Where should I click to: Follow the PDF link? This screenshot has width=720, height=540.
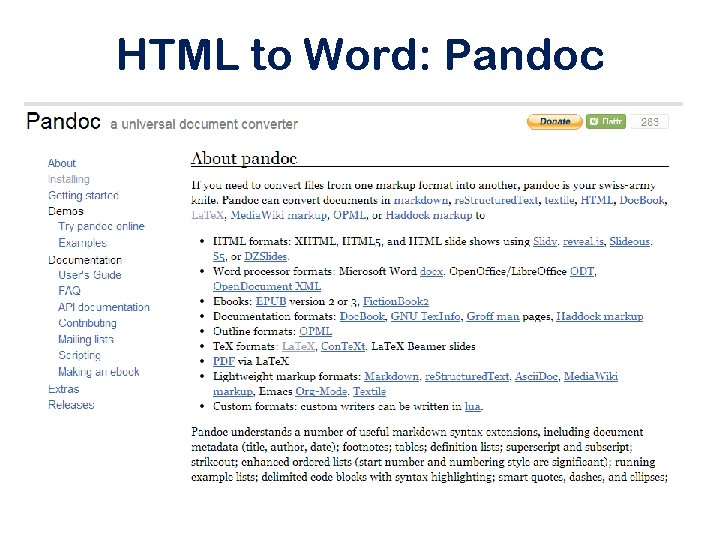pyautogui.click(x=224, y=362)
